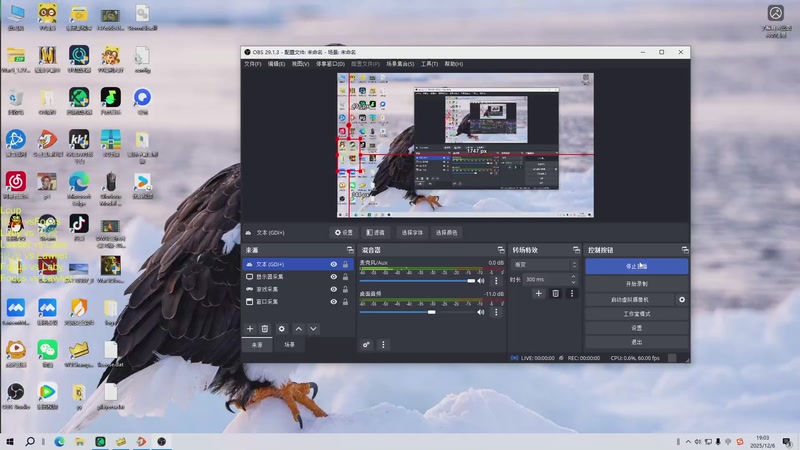Open the 帮助(H) Help menu
This screenshot has height=450, width=800.
pyautogui.click(x=454, y=64)
